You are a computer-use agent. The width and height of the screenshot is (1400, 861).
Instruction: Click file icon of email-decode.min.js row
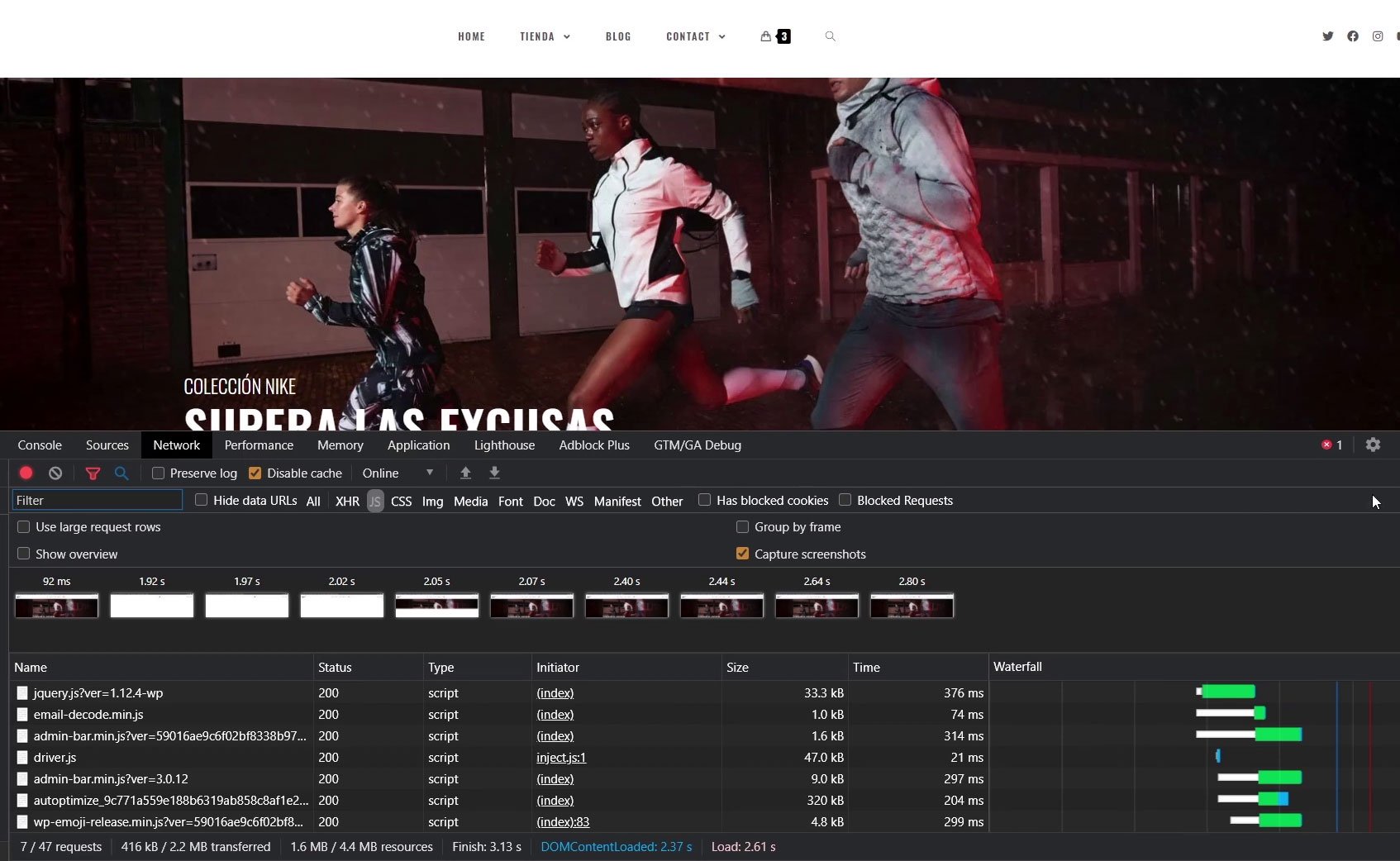22,715
